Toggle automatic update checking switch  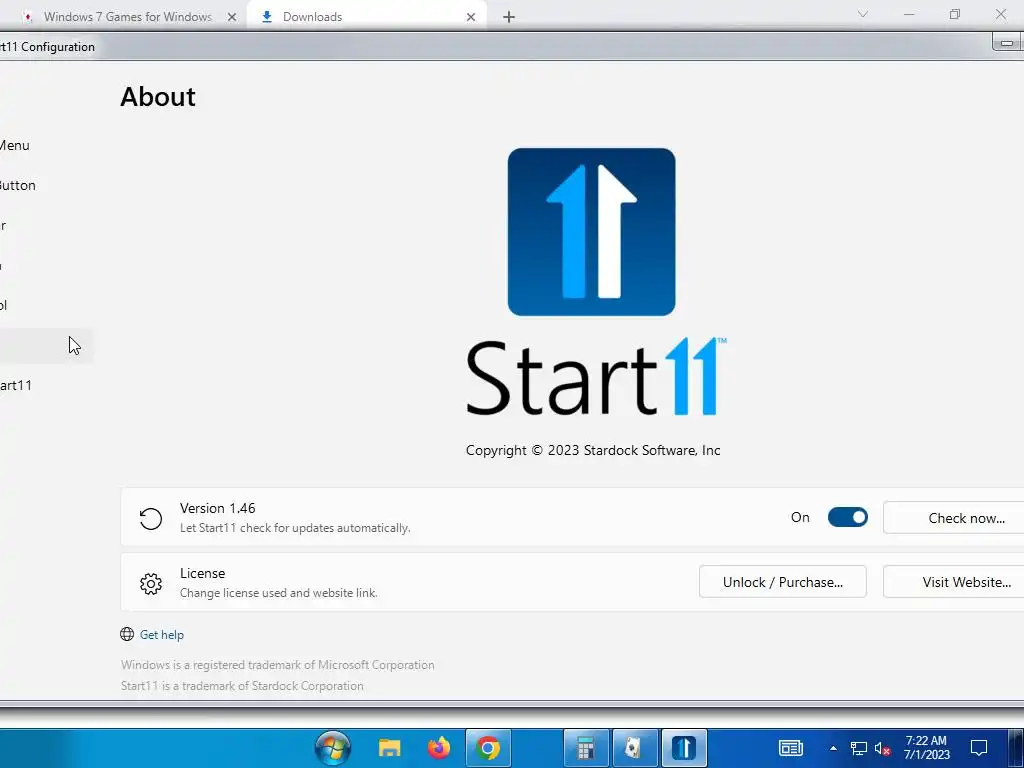pos(848,517)
